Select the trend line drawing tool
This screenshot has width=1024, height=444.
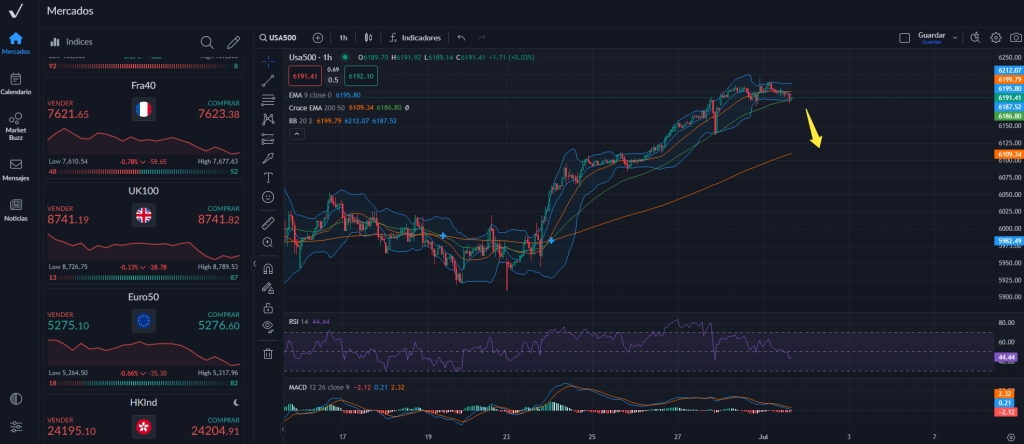(268, 81)
